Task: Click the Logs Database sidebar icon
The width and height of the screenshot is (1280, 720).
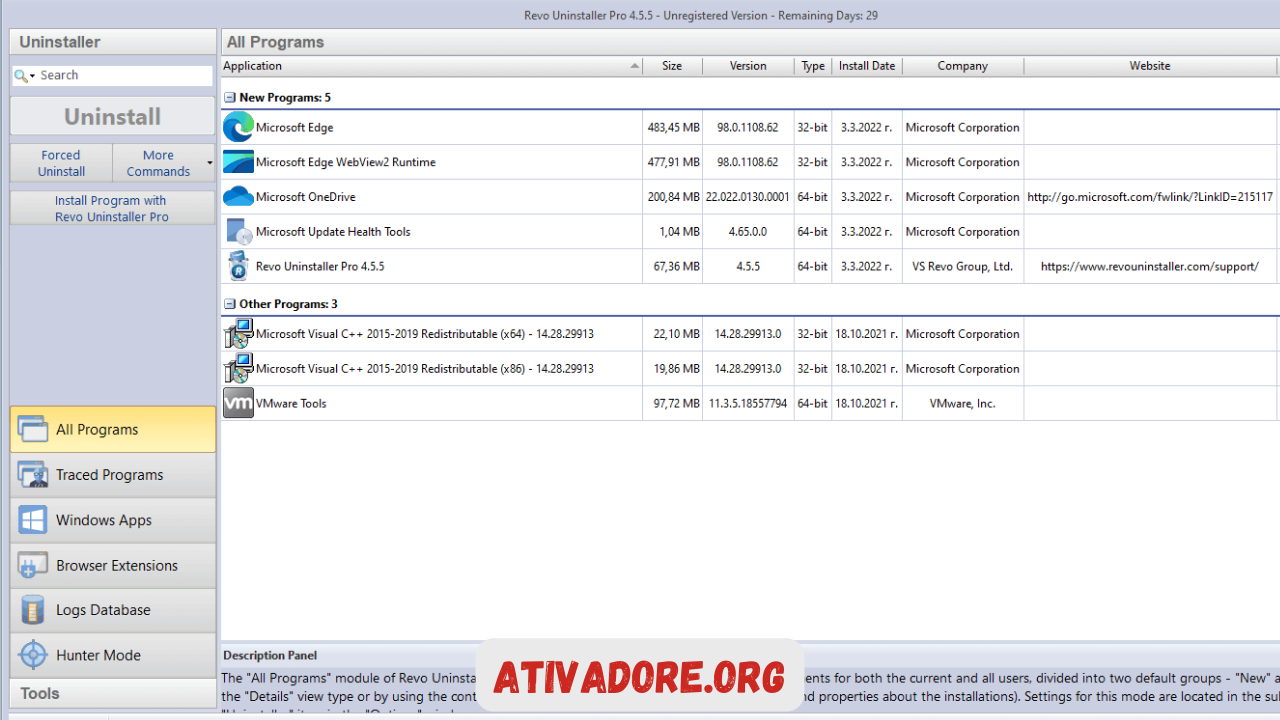Action: pos(33,610)
